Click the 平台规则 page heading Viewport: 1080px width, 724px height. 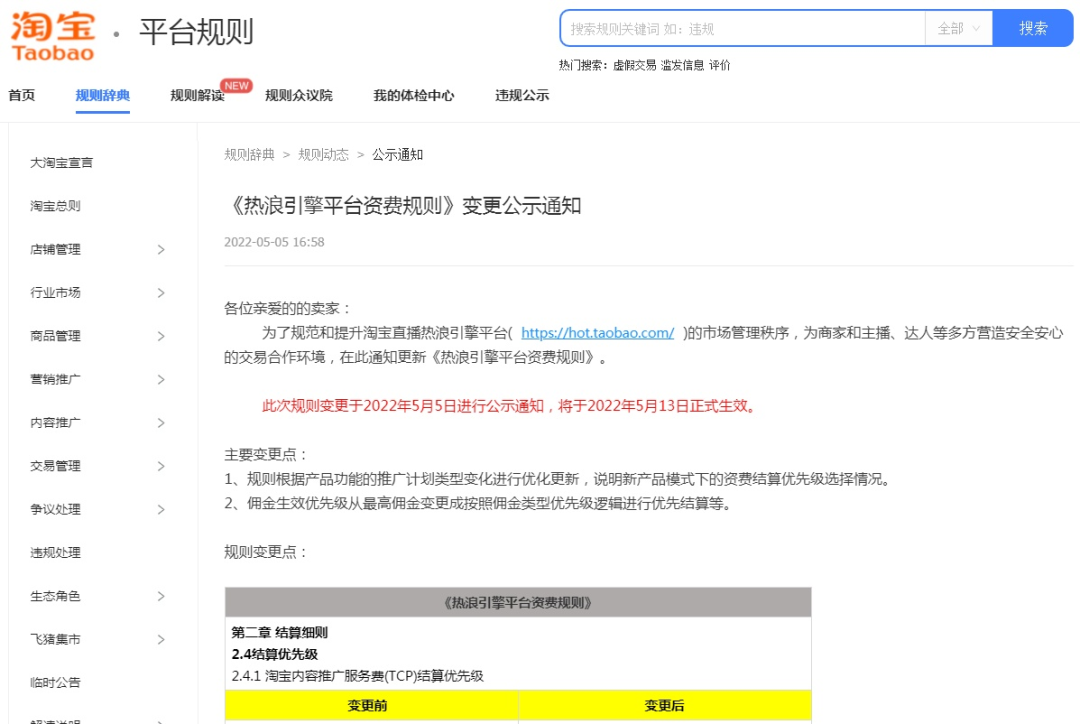[196, 32]
